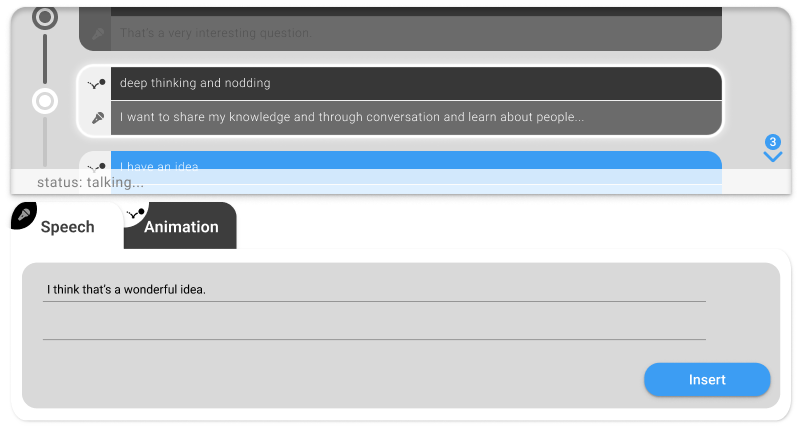The image size is (802, 433).
Task: Click the animation icon on Animation tab
Action: [136, 213]
